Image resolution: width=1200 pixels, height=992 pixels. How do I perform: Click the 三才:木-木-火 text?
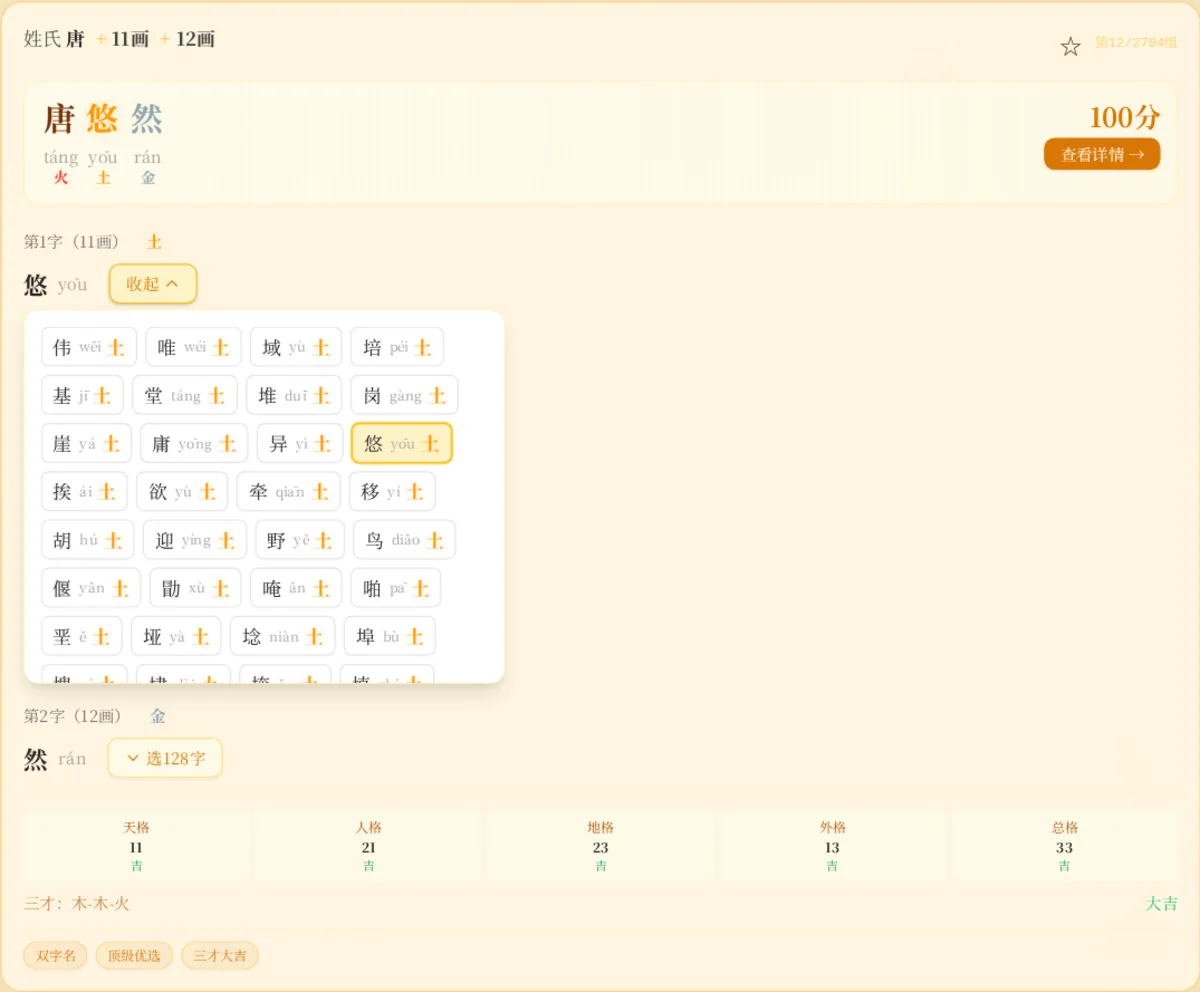pyautogui.click(x=77, y=904)
